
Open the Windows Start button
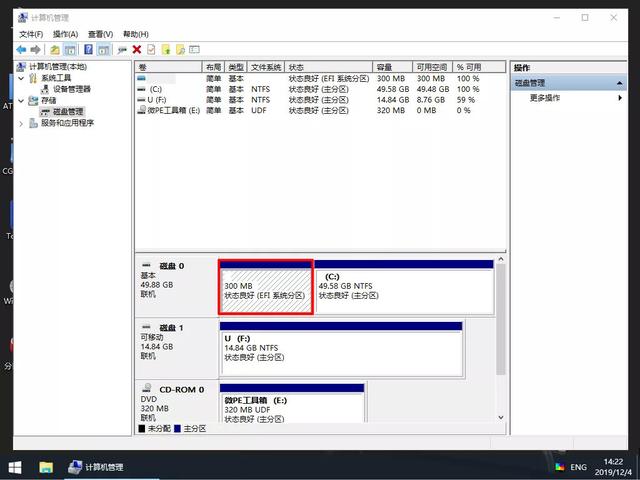tap(15, 467)
